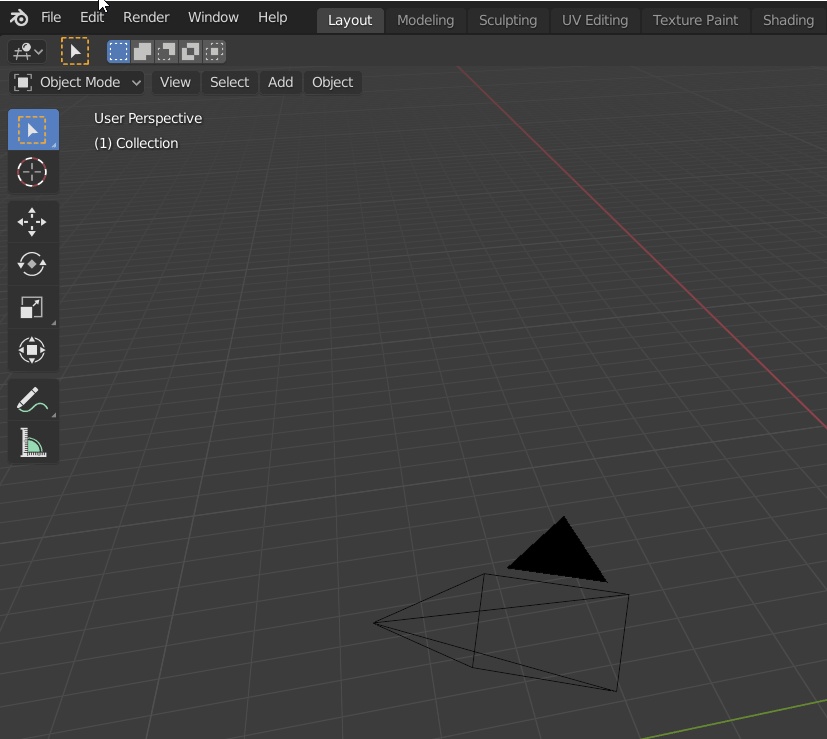Open the File menu
The width and height of the screenshot is (827, 739).
[x=51, y=17]
